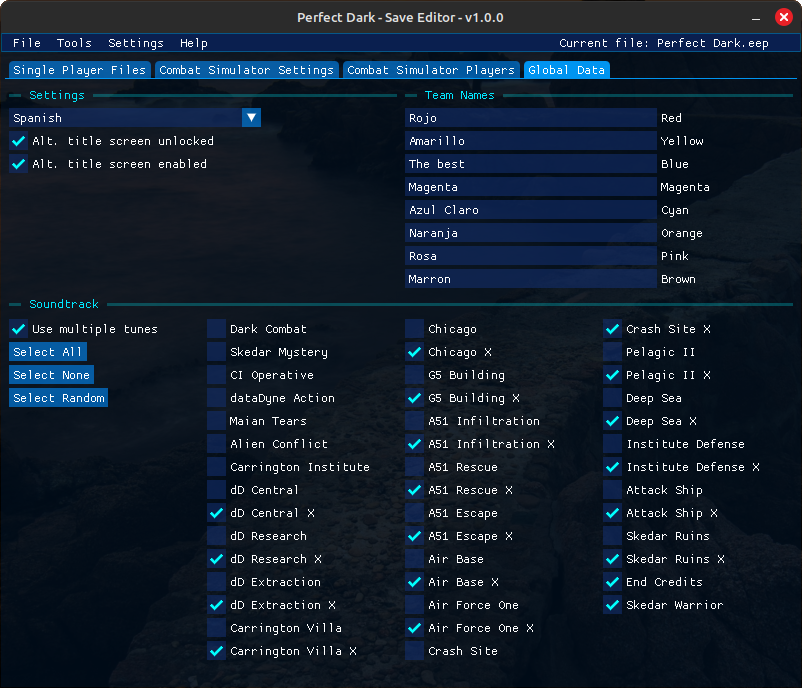The width and height of the screenshot is (802, 688).
Task: Edit the Cyan team name Azul Claro
Action: coord(530,210)
